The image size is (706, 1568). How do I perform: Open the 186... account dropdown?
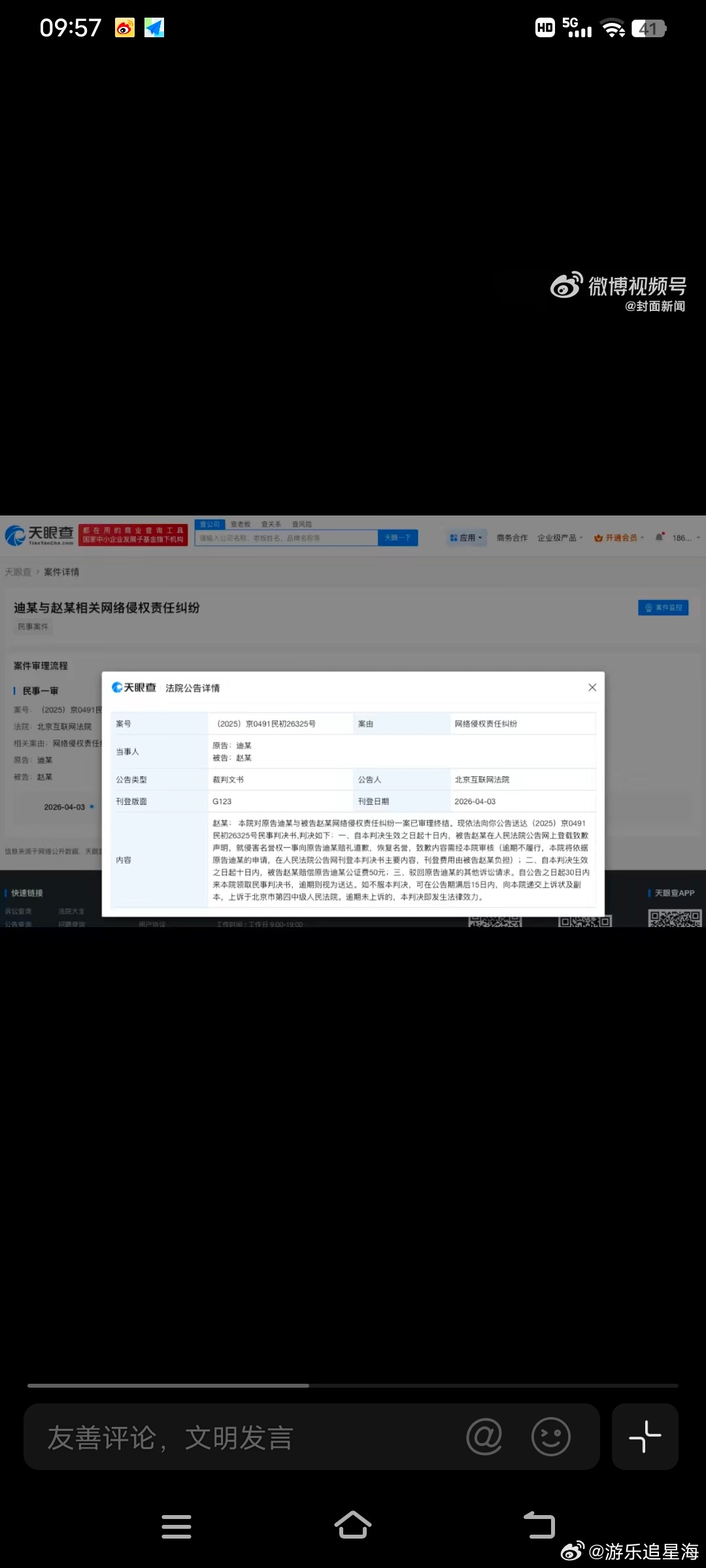click(686, 538)
